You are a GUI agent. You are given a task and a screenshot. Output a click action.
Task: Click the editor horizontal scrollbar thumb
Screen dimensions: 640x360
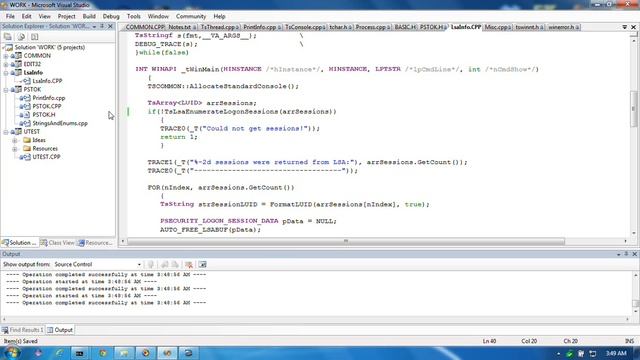(x=346, y=242)
